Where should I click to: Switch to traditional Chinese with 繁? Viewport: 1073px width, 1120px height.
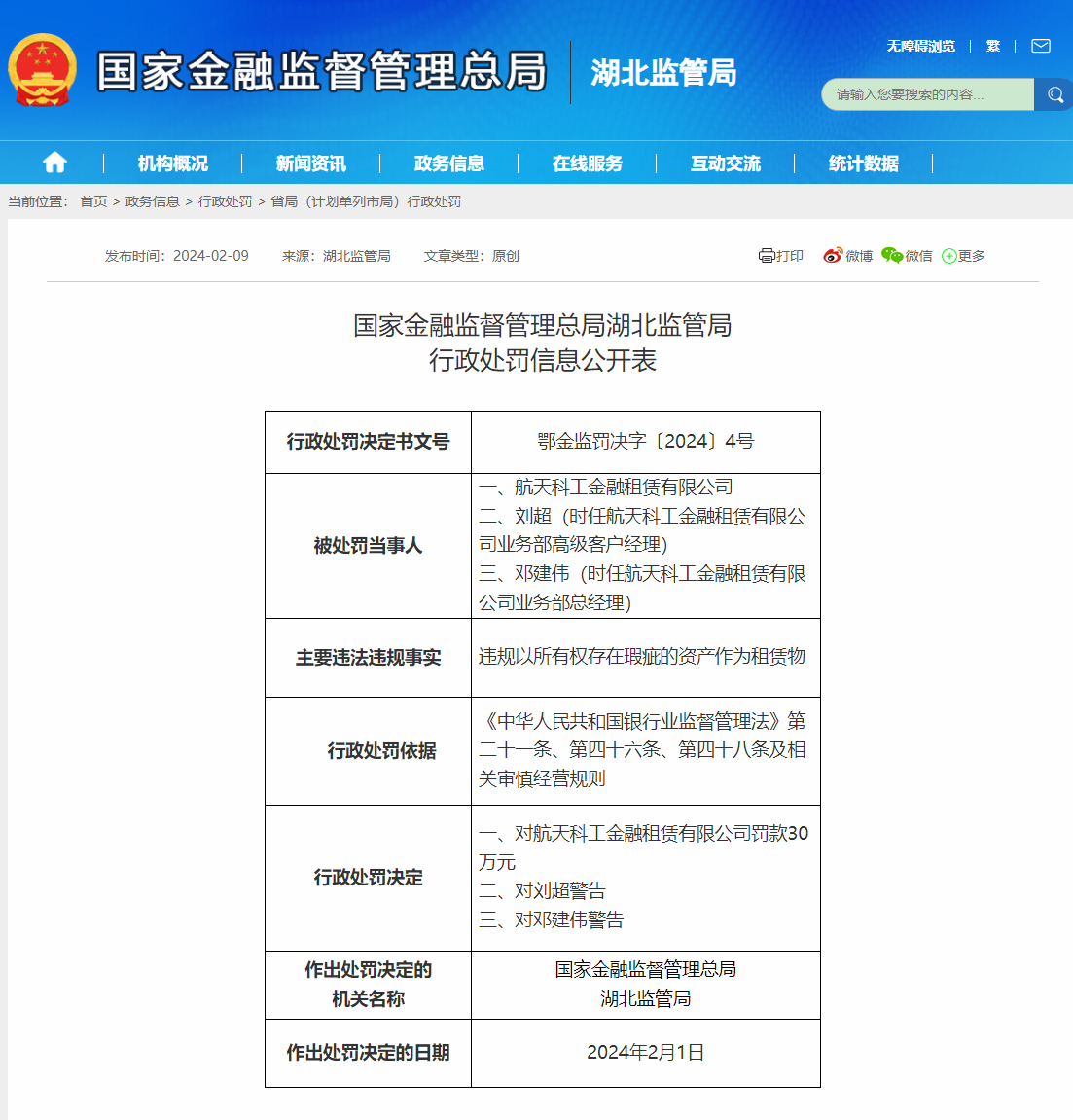[992, 46]
